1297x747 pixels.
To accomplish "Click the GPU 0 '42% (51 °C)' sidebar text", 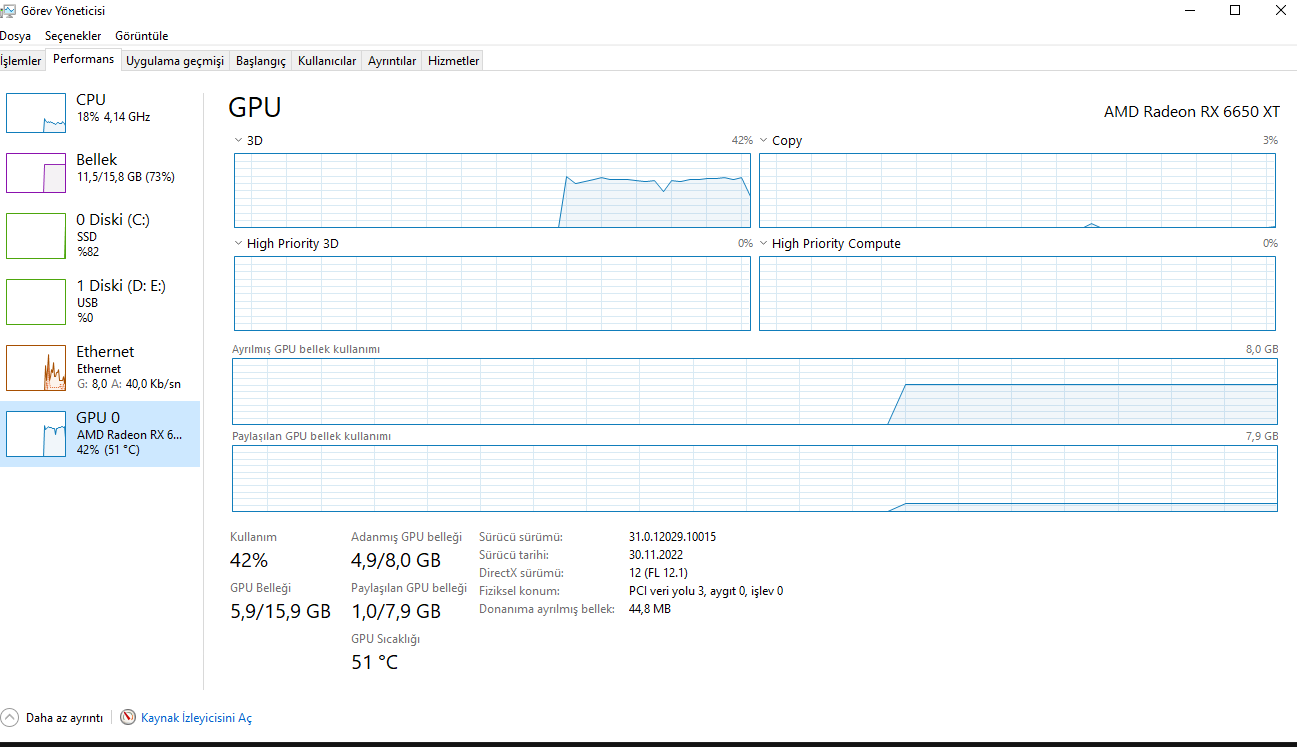I will pyautogui.click(x=108, y=450).
